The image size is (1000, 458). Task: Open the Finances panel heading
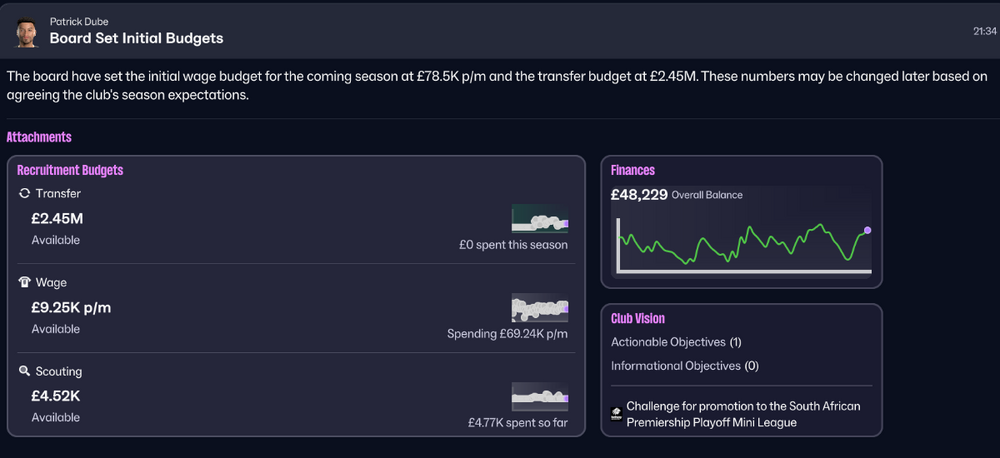click(x=633, y=170)
